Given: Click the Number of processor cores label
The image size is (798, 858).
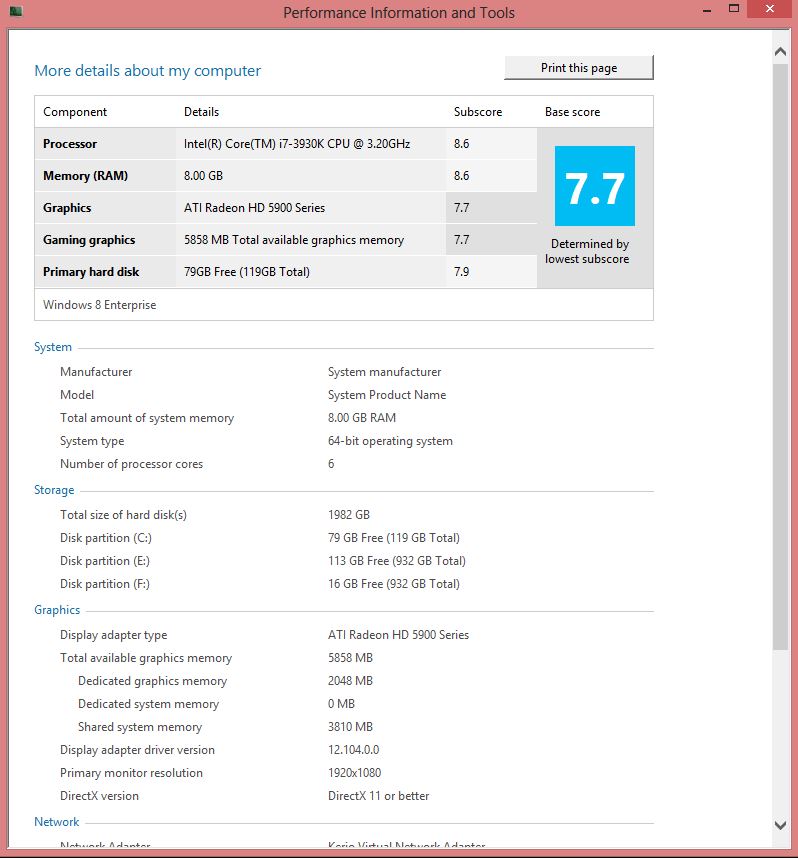Looking at the screenshot, I should pos(131,464).
